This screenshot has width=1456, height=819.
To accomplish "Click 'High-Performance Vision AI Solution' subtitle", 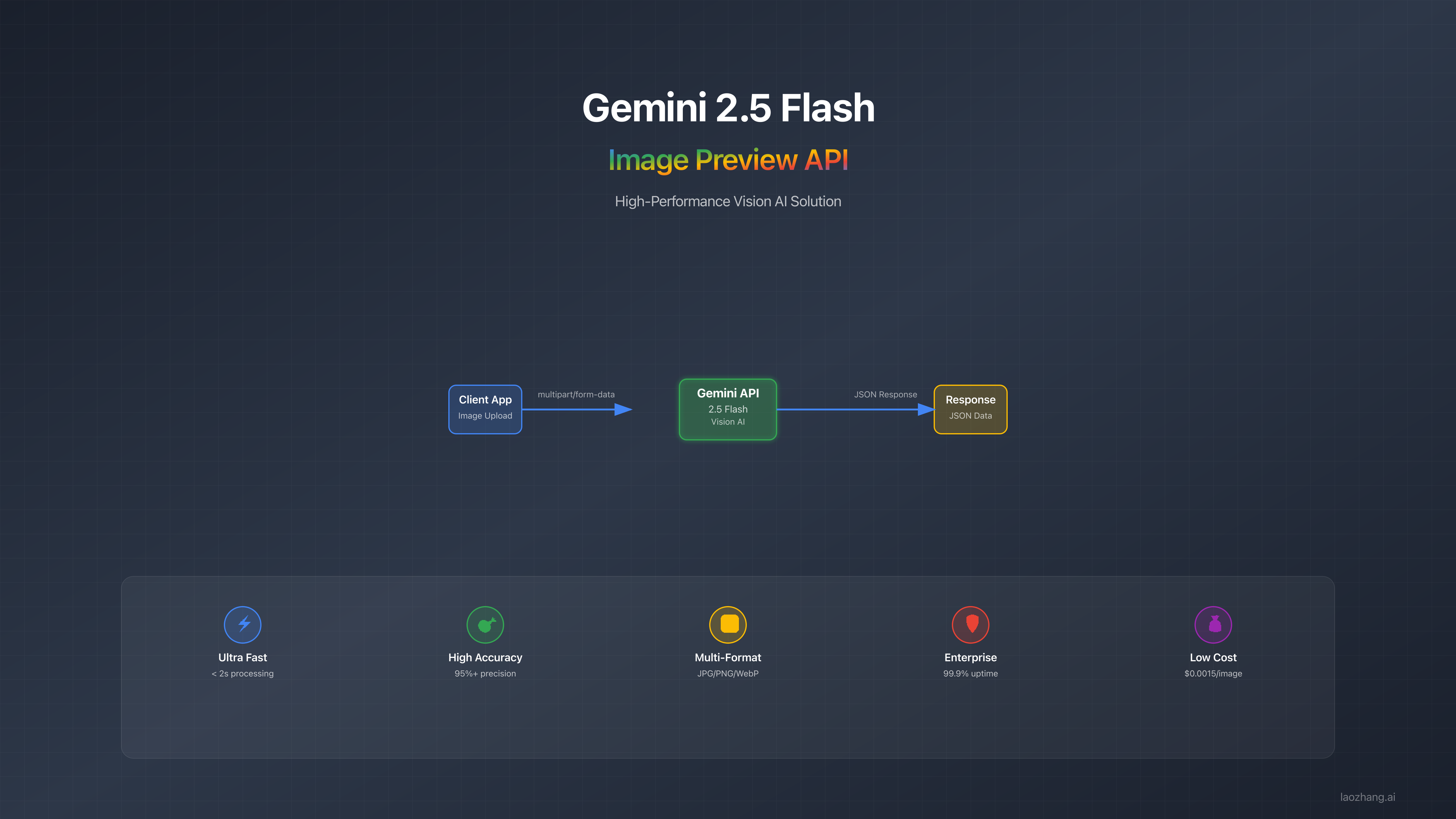I will coord(728,201).
